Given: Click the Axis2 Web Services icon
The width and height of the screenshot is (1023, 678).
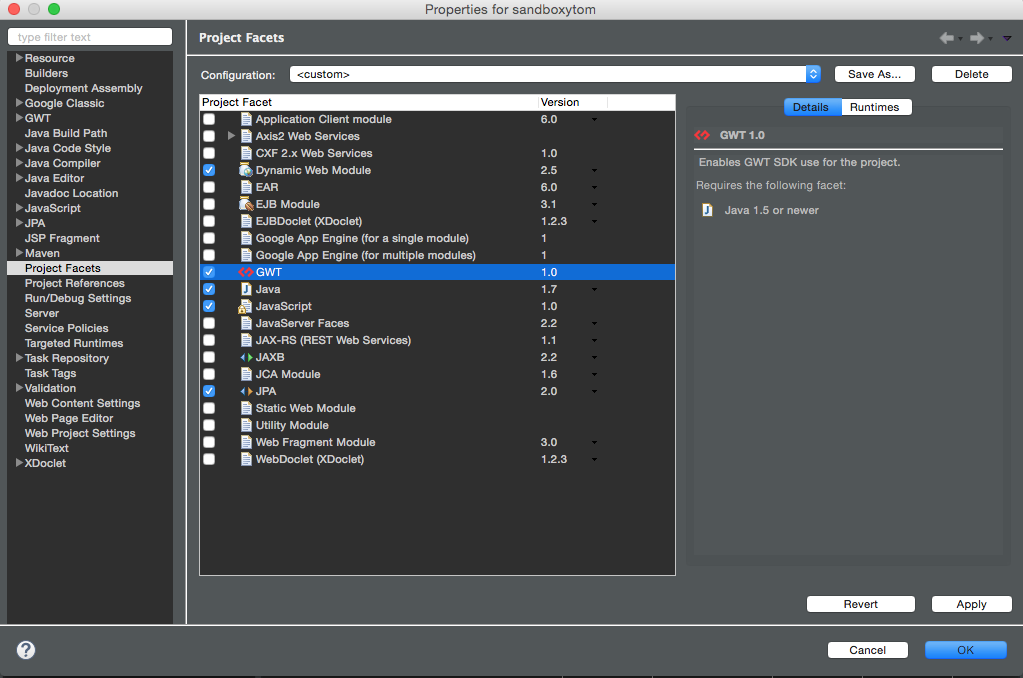Looking at the screenshot, I should tap(246, 136).
